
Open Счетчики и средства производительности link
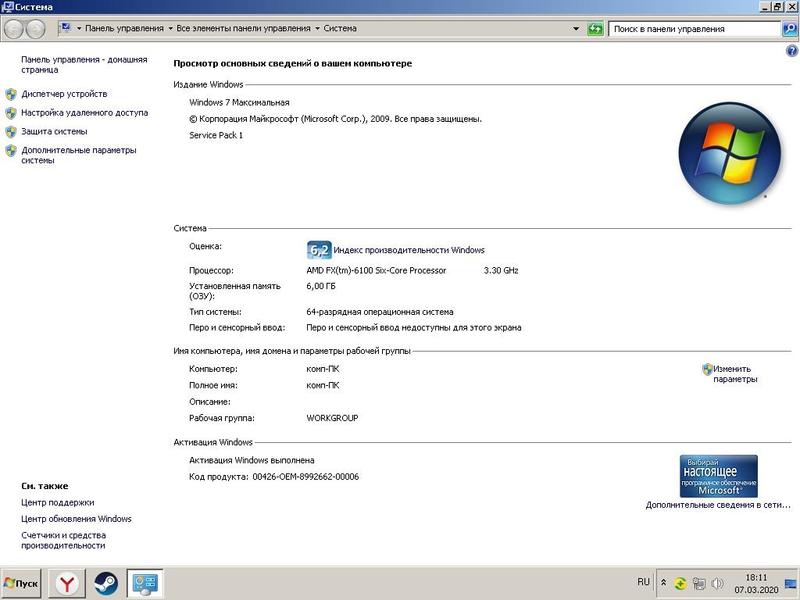64,540
